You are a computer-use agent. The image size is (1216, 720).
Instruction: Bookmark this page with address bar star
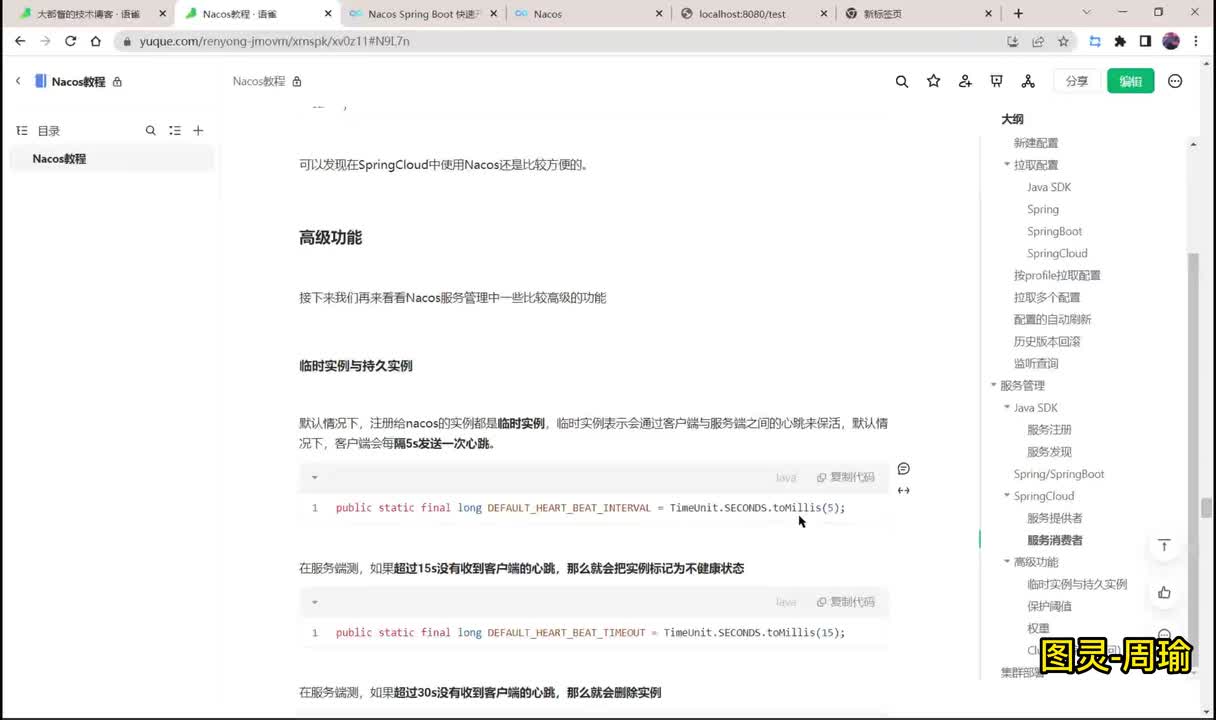pos(1063,41)
